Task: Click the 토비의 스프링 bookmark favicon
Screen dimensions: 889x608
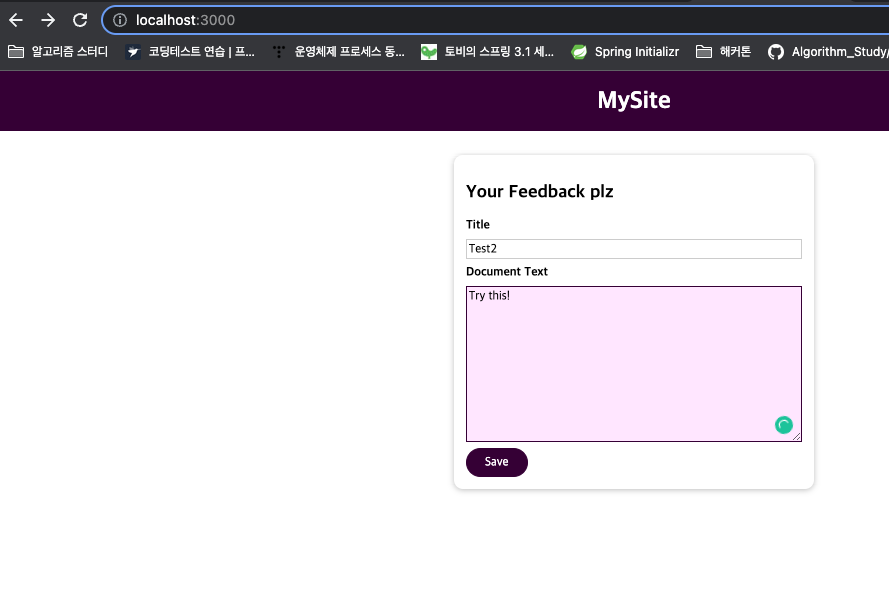Action: [429, 52]
